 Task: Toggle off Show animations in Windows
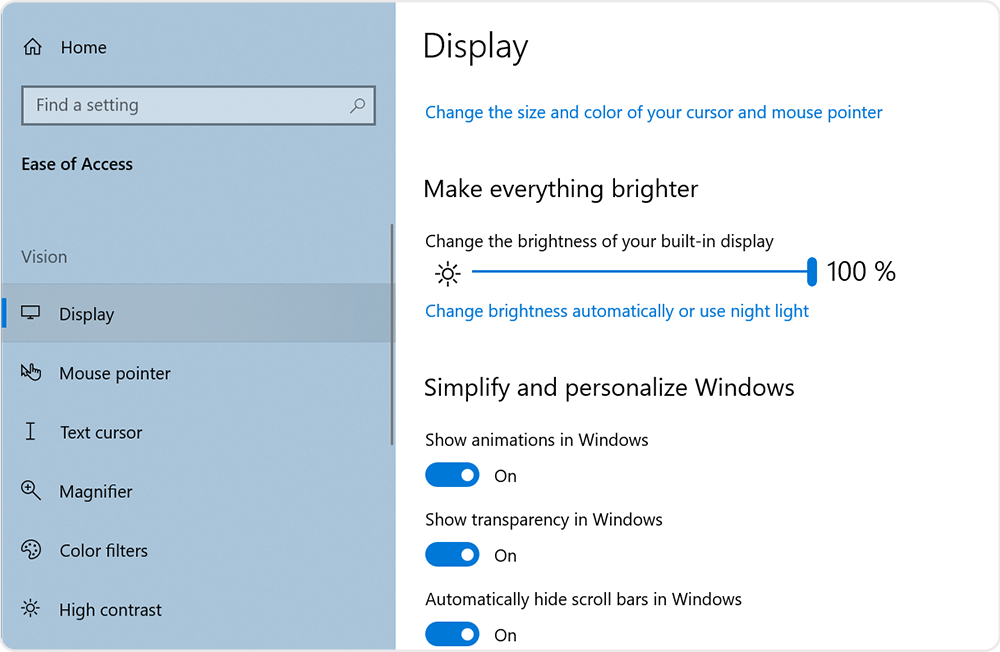tap(452, 475)
